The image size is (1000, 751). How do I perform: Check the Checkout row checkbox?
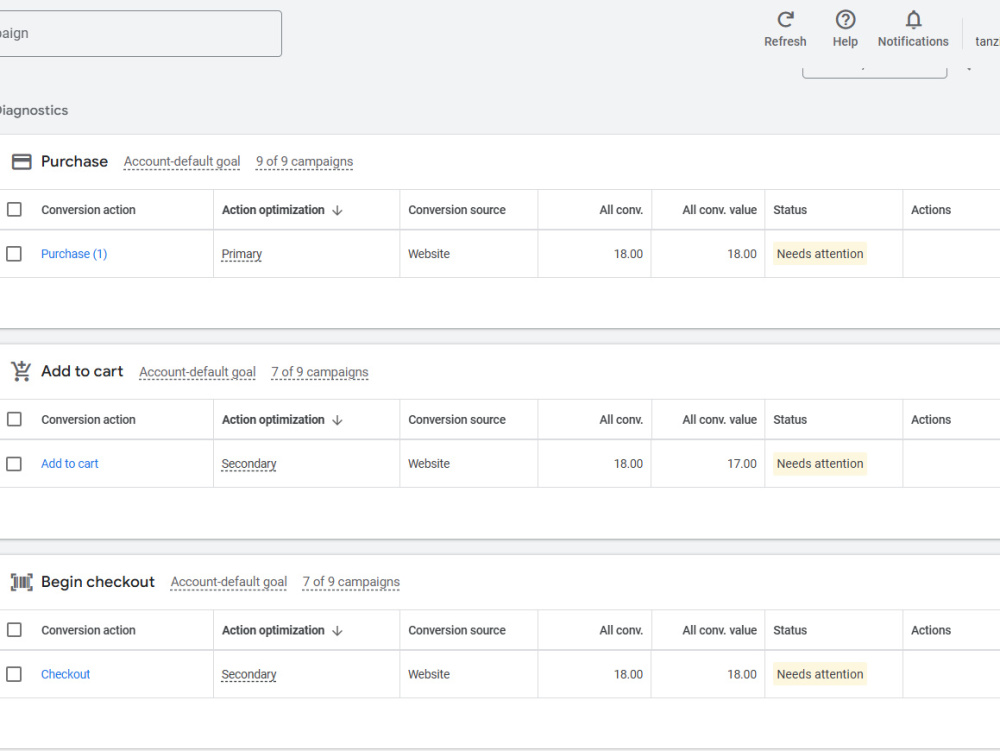pyautogui.click(x=14, y=674)
